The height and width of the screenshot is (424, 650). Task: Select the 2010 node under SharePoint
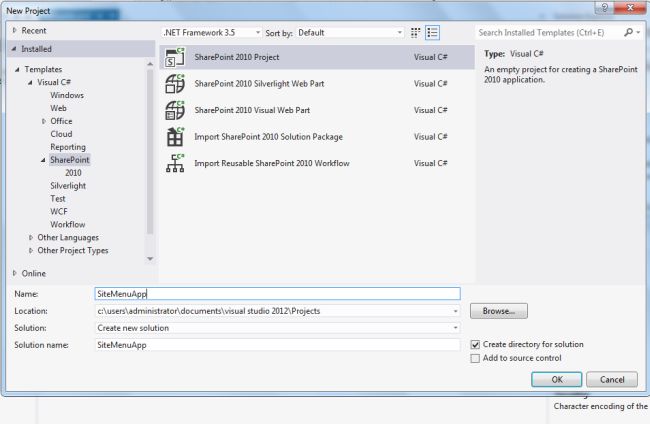coord(73,173)
